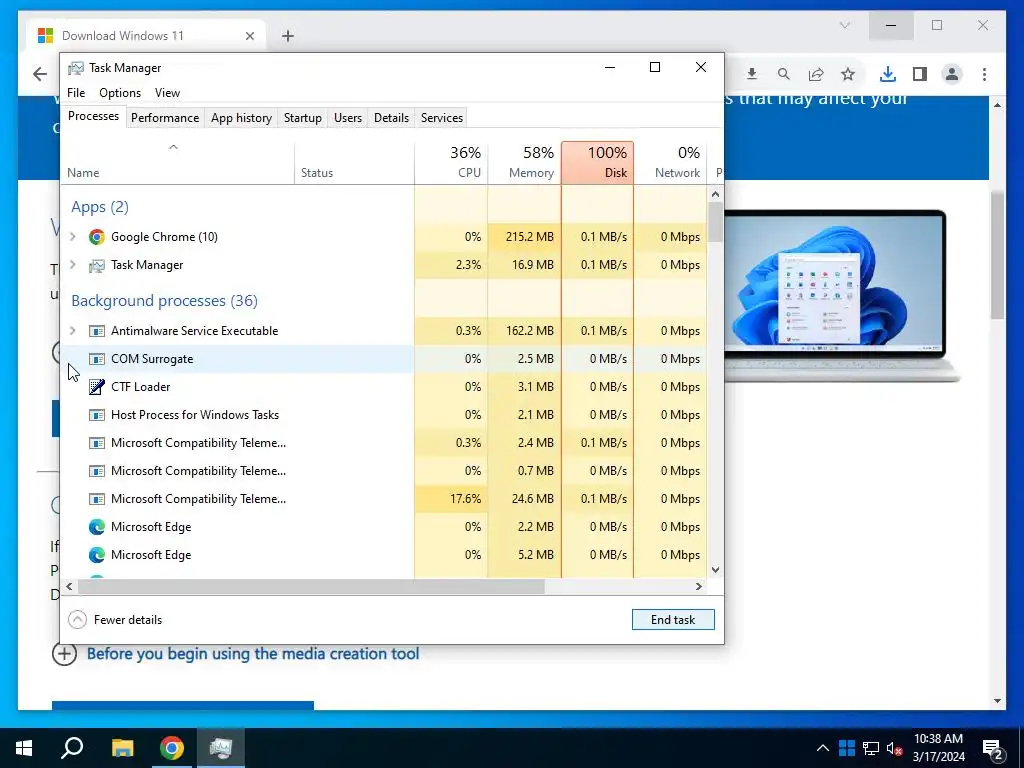Sort by the Memory column header
Screen dimensions: 1024x768
pyautogui.click(x=524, y=163)
